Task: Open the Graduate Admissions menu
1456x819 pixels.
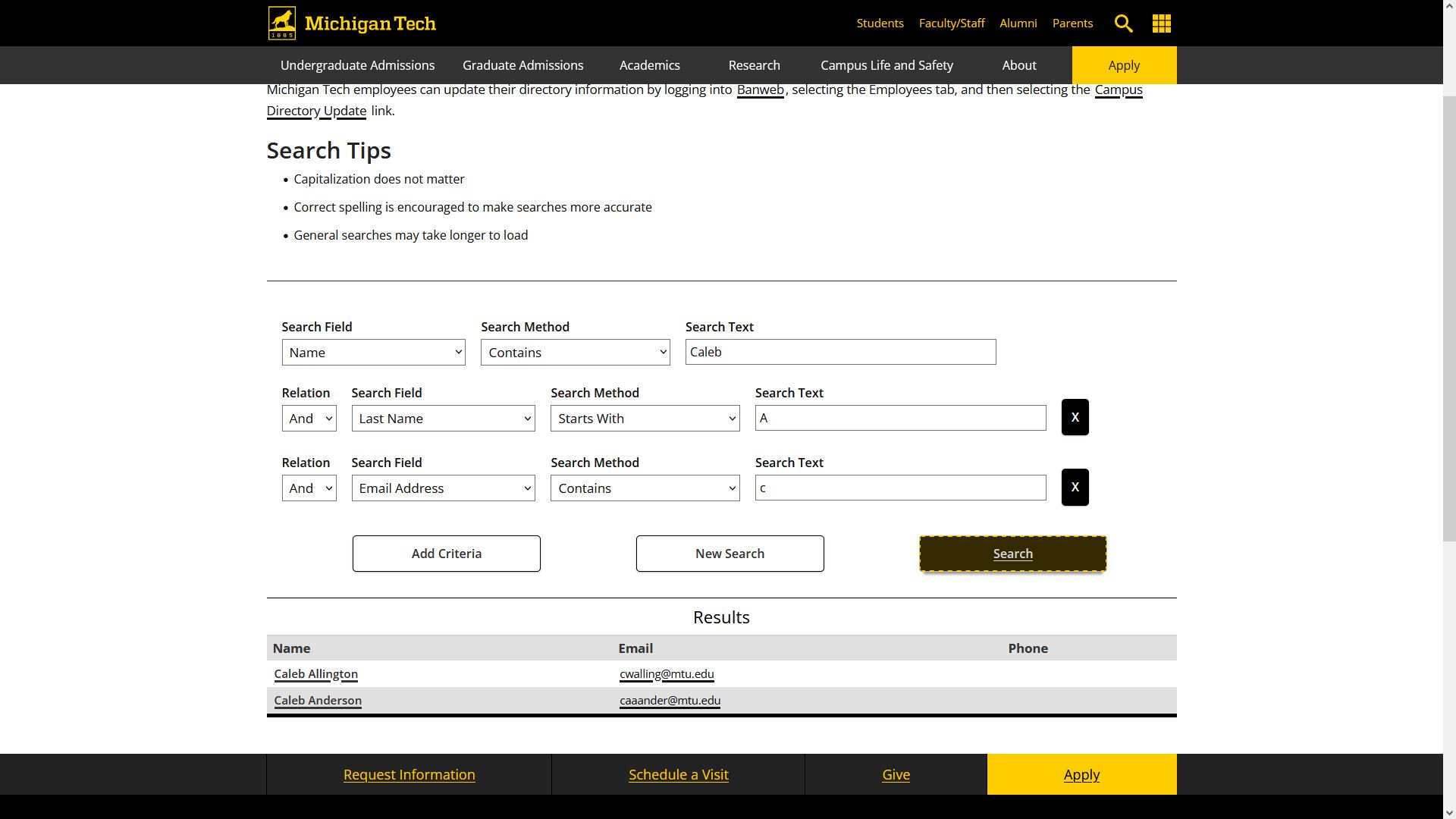Action: (523, 65)
